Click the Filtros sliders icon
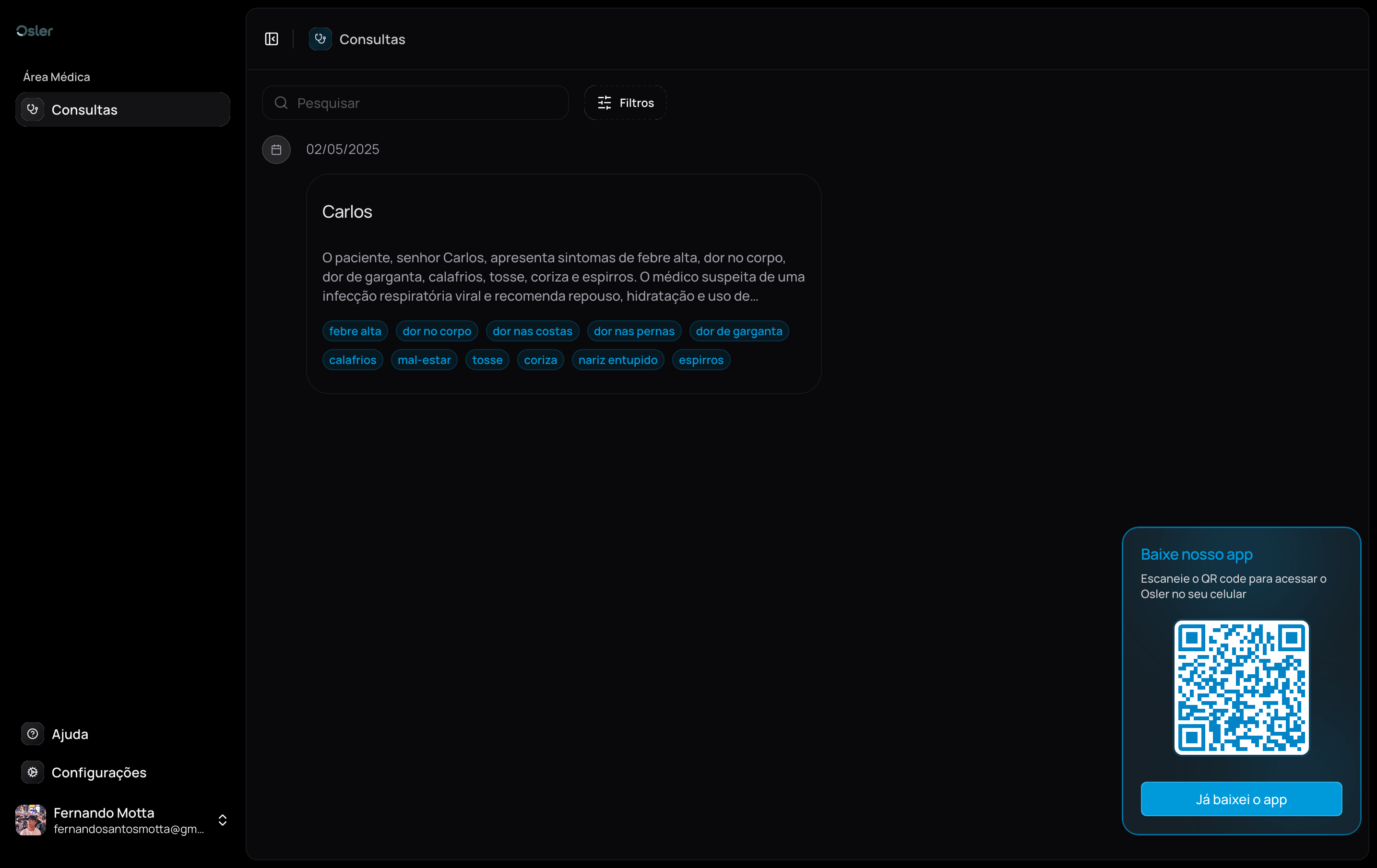Image resolution: width=1377 pixels, height=868 pixels. click(605, 103)
